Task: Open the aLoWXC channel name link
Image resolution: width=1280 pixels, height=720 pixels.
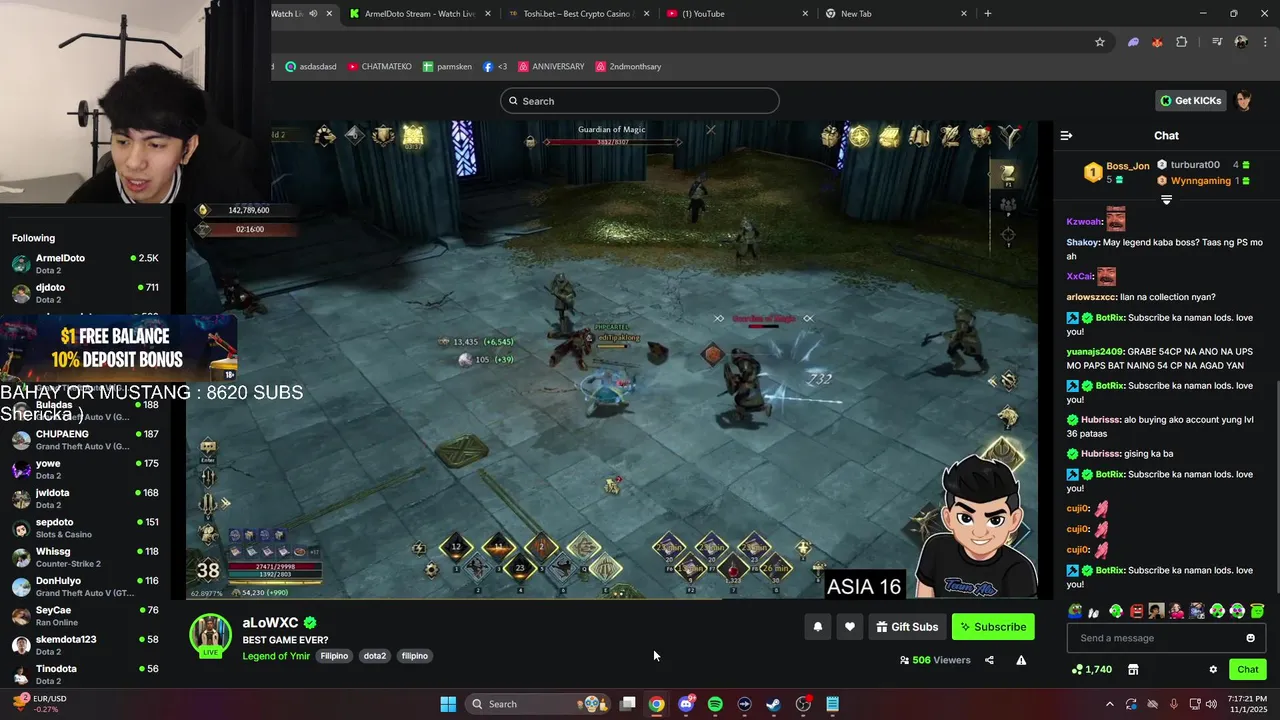Action: pos(270,623)
